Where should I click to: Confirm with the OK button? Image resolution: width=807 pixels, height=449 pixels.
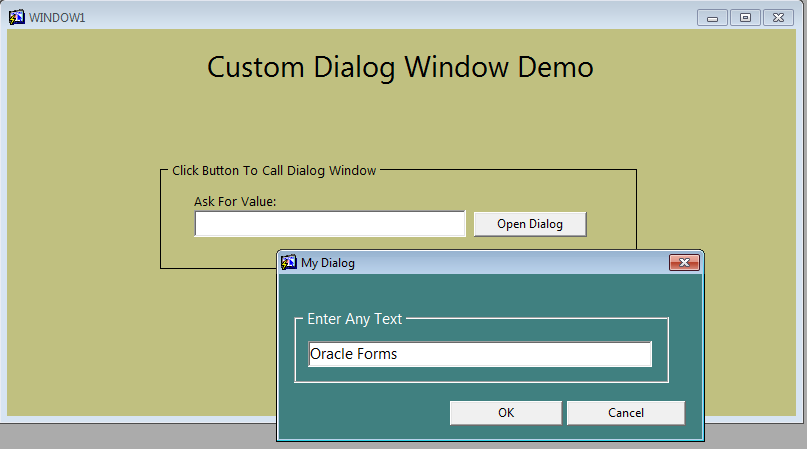click(506, 413)
